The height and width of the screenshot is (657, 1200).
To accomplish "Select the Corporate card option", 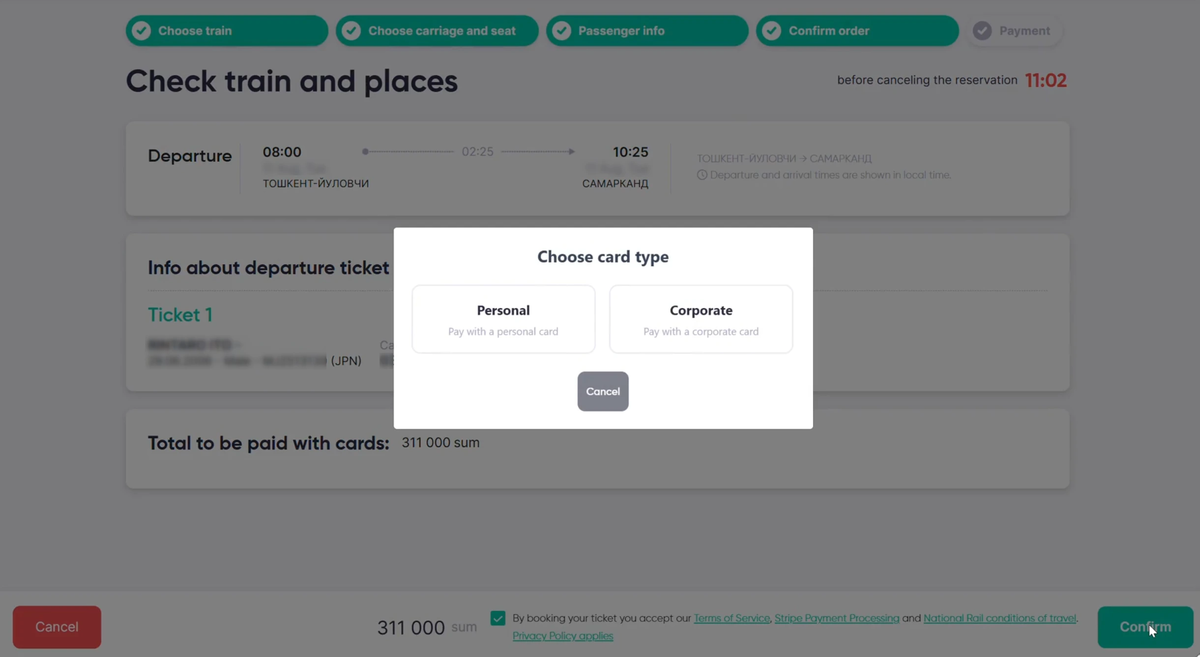I will [701, 319].
